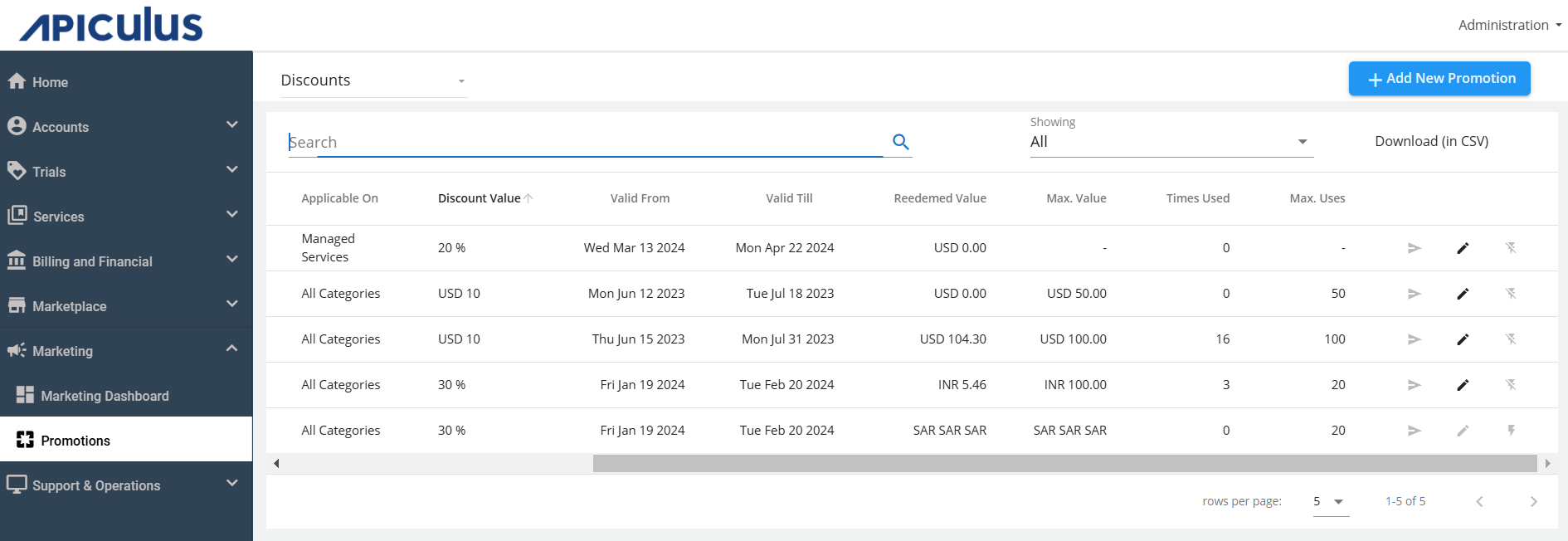Edit the INR 5.46 redeemed promotion
The height and width of the screenshot is (541, 1568).
pos(1463,385)
